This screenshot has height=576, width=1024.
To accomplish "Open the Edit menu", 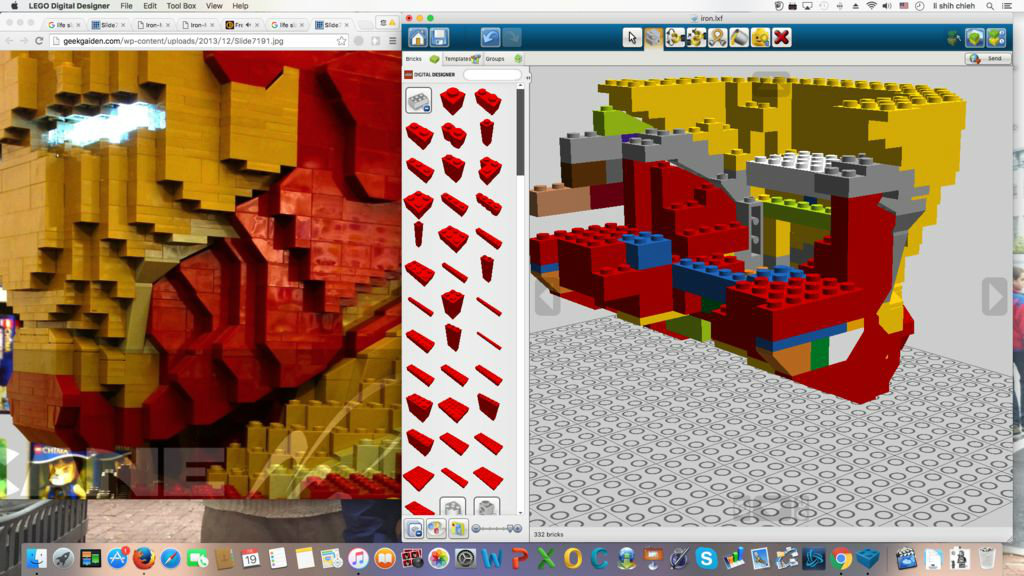I will click(x=150, y=6).
